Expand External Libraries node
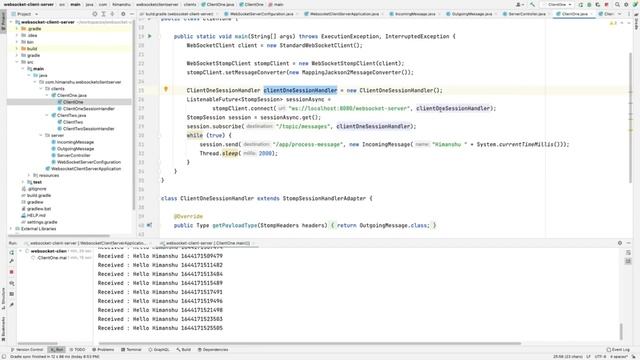This screenshot has width=640, height=360. coord(11,229)
